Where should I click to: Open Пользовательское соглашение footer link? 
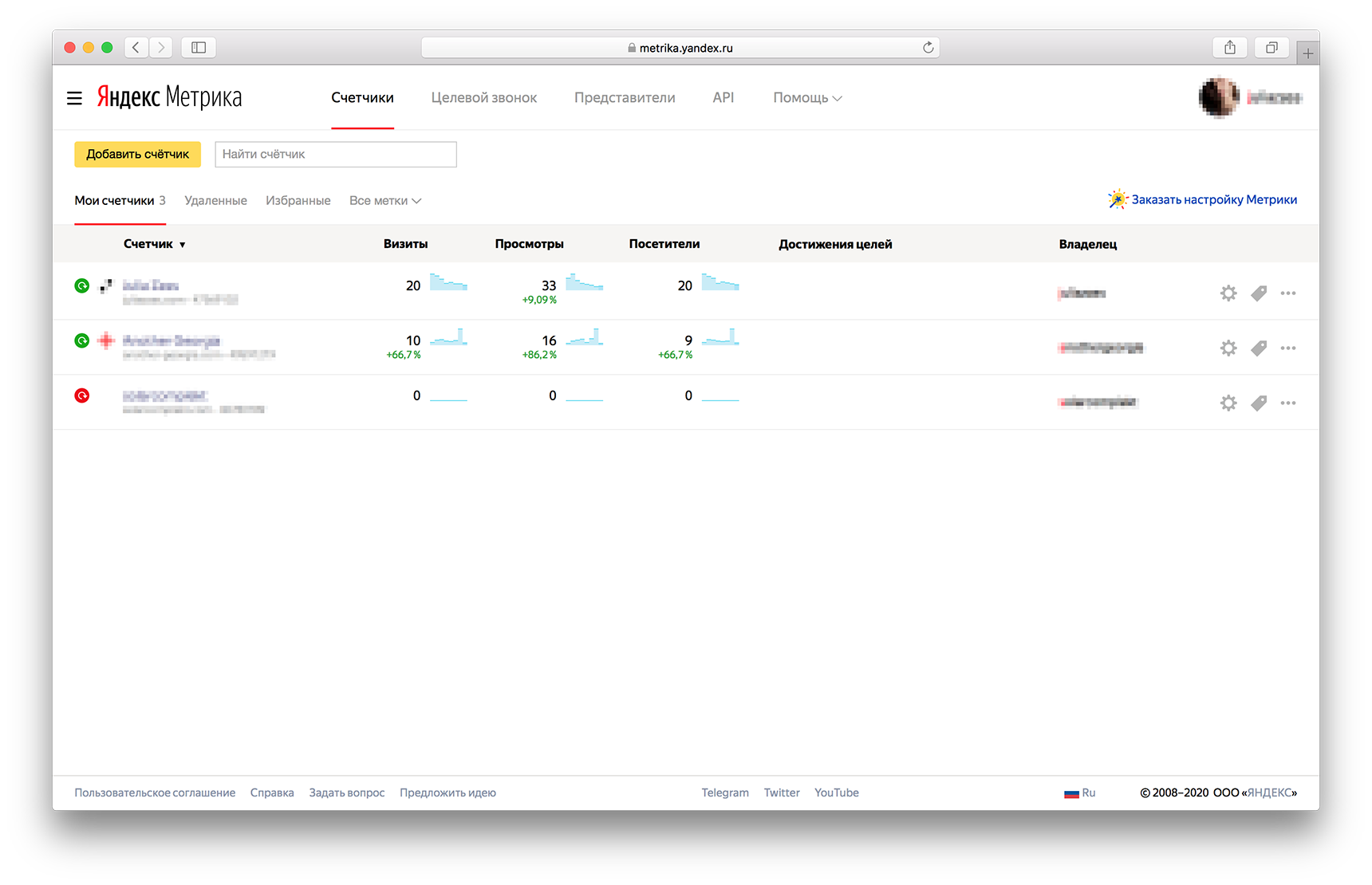click(x=155, y=793)
